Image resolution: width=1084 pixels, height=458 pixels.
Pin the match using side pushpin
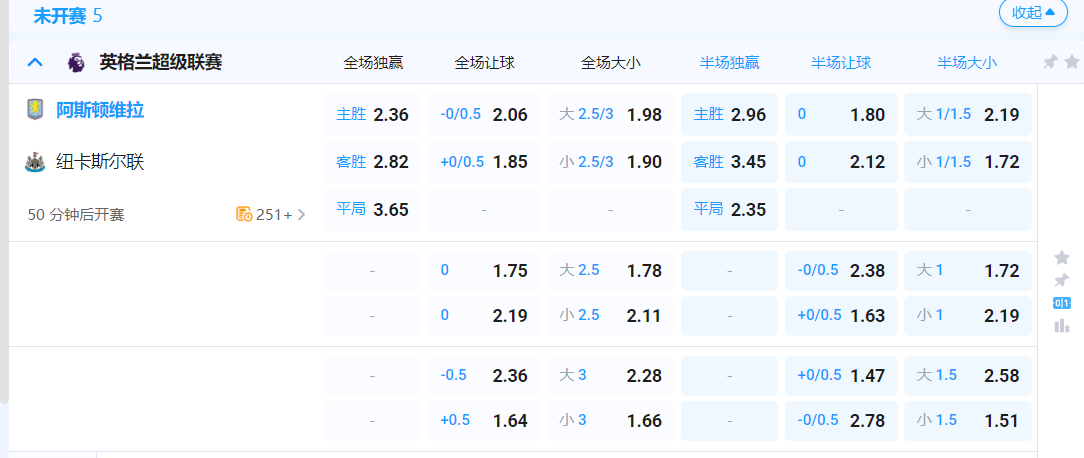1062,280
